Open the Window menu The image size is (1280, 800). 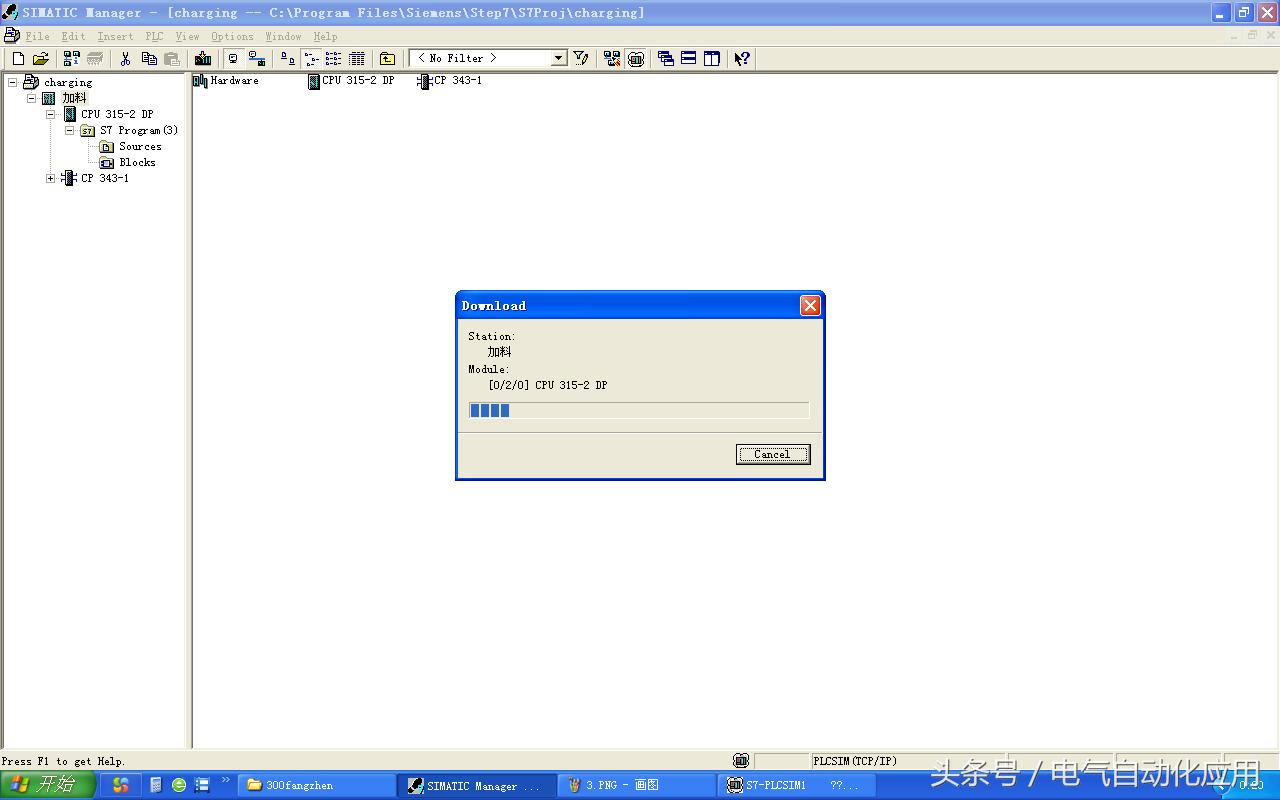click(283, 36)
